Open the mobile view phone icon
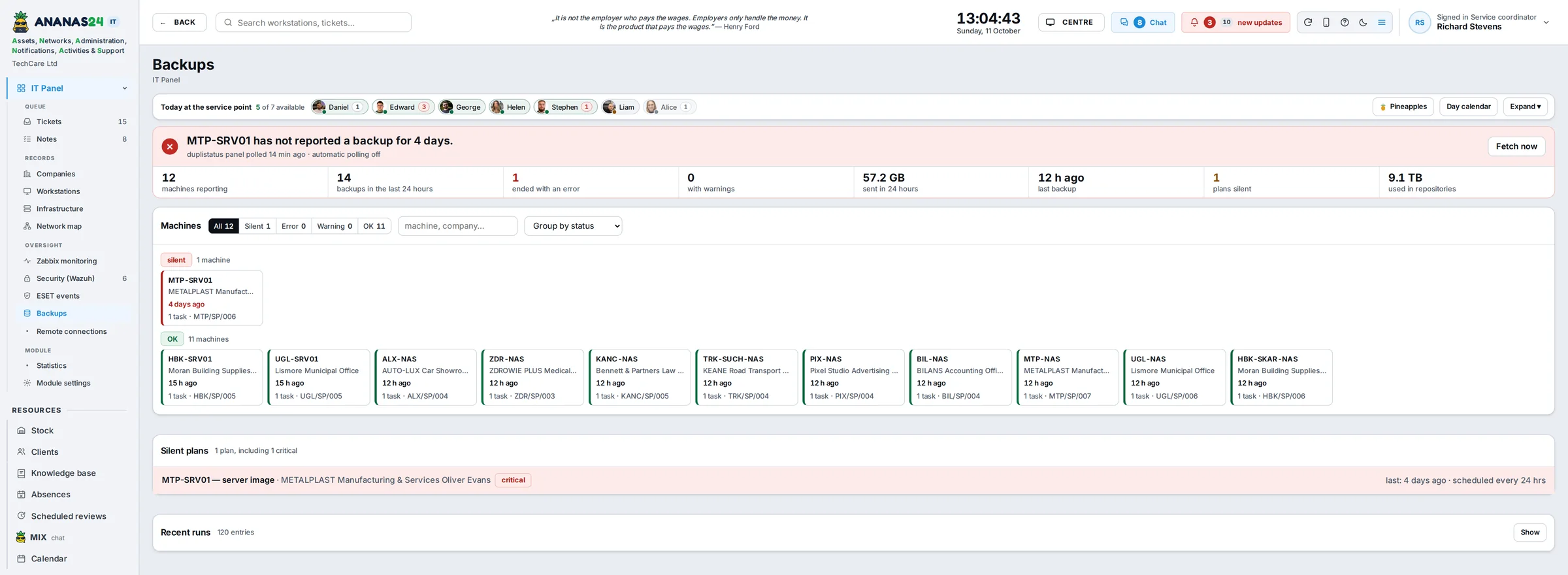Image resolution: width=1568 pixels, height=575 pixels. tap(1326, 22)
